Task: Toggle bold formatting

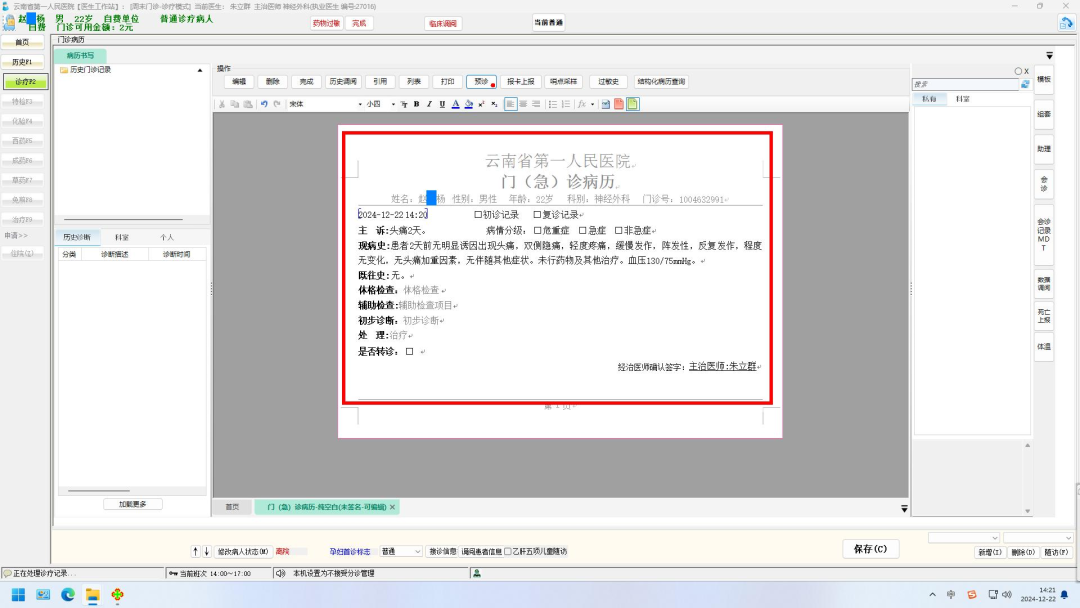Action: 416,104
